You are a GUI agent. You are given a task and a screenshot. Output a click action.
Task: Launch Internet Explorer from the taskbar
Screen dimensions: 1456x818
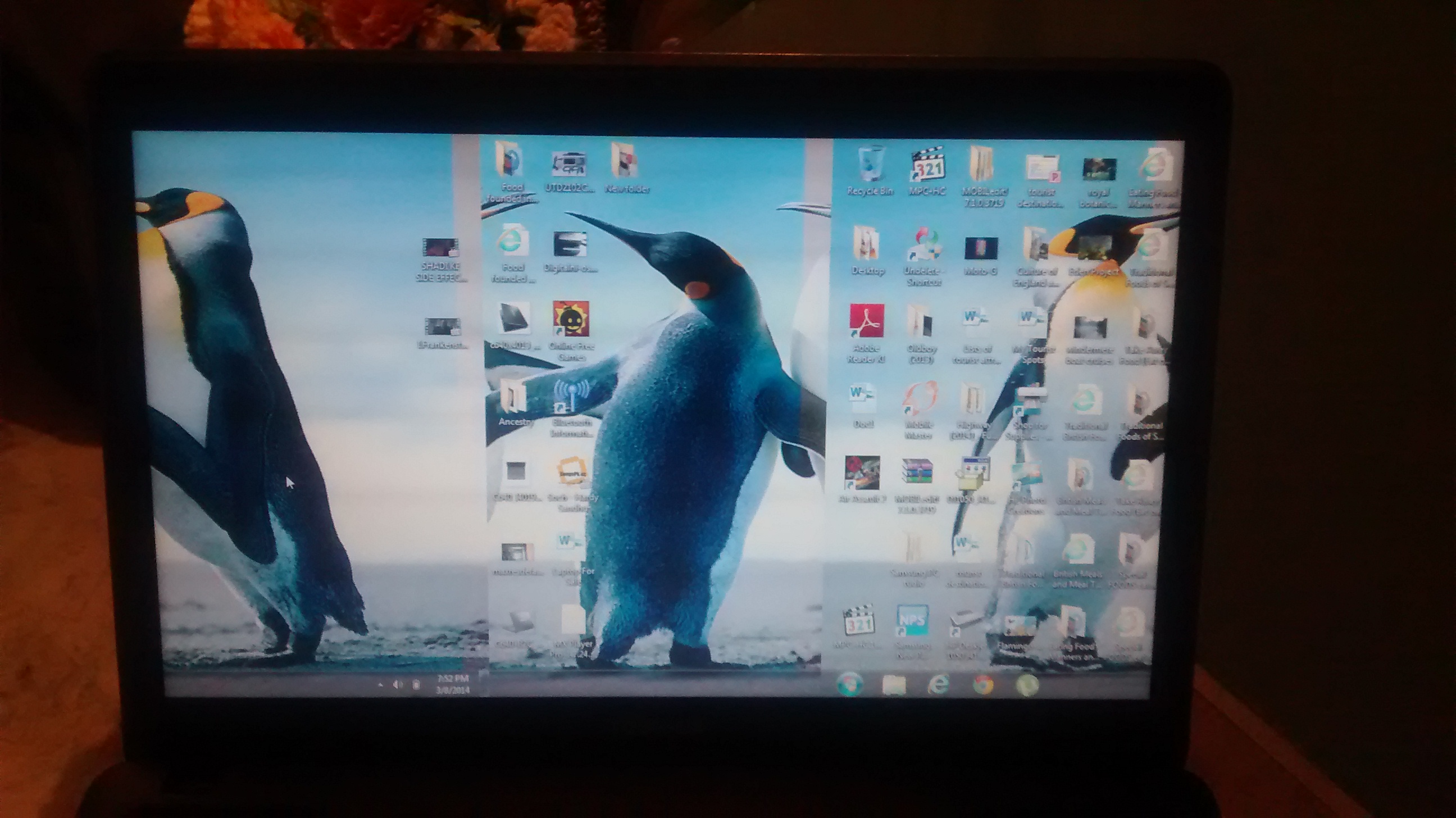938,685
